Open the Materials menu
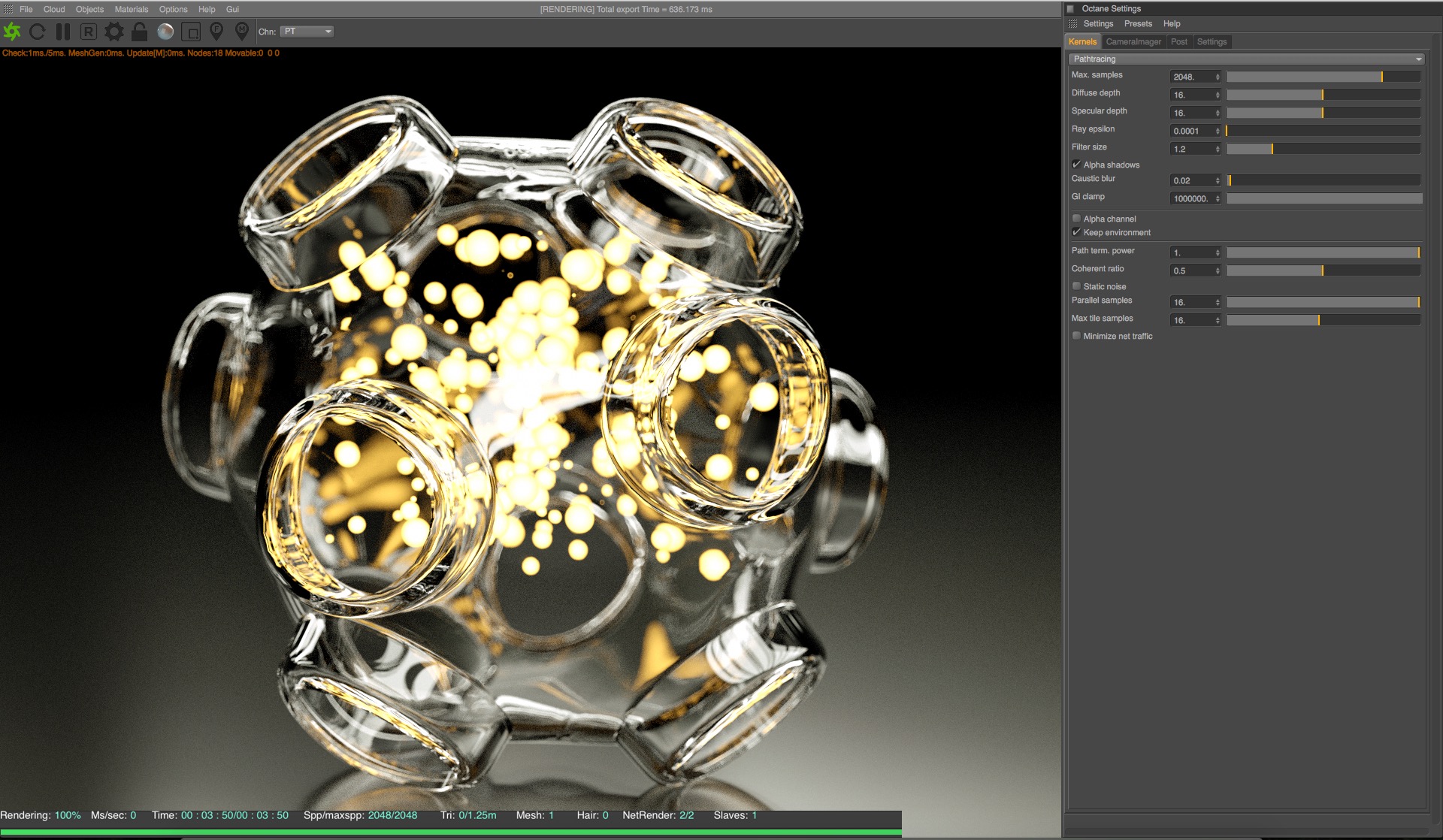 (132, 9)
